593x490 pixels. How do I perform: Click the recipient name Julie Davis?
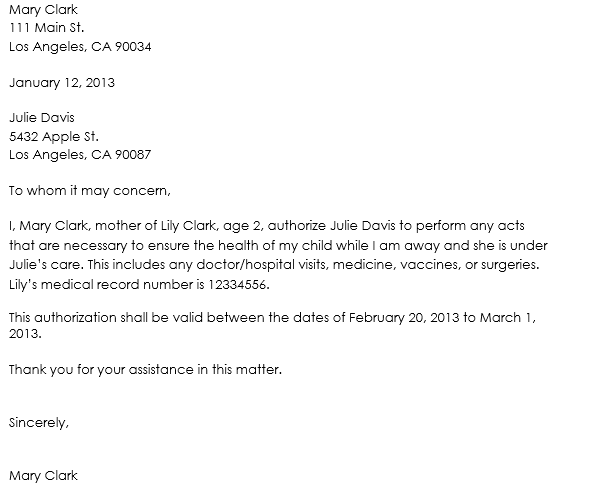point(42,118)
